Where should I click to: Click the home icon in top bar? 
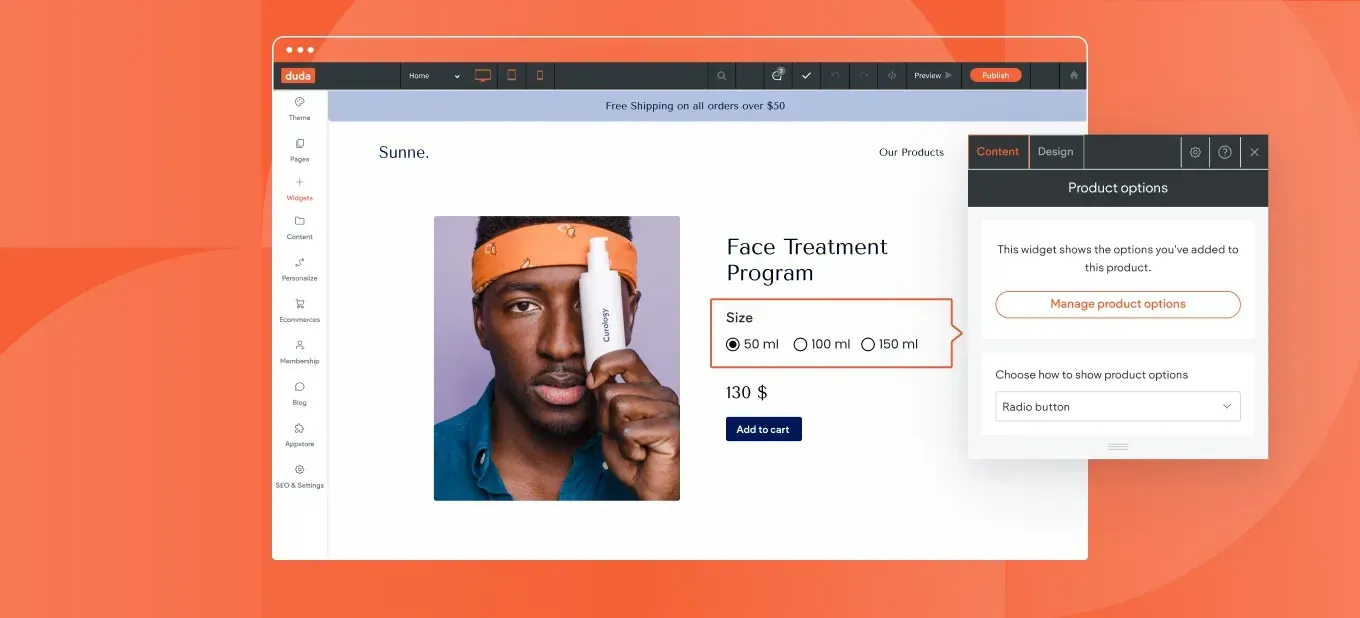tap(1074, 76)
